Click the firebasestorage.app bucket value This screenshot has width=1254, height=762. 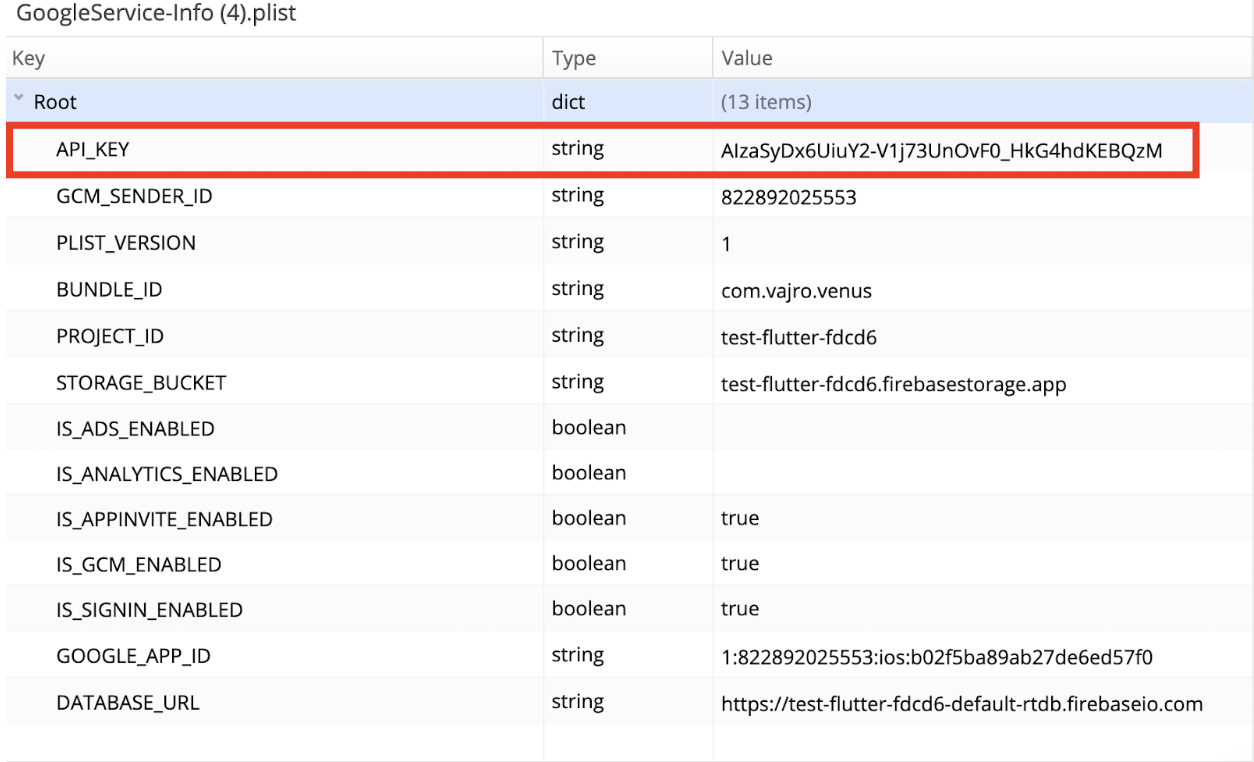(893, 383)
